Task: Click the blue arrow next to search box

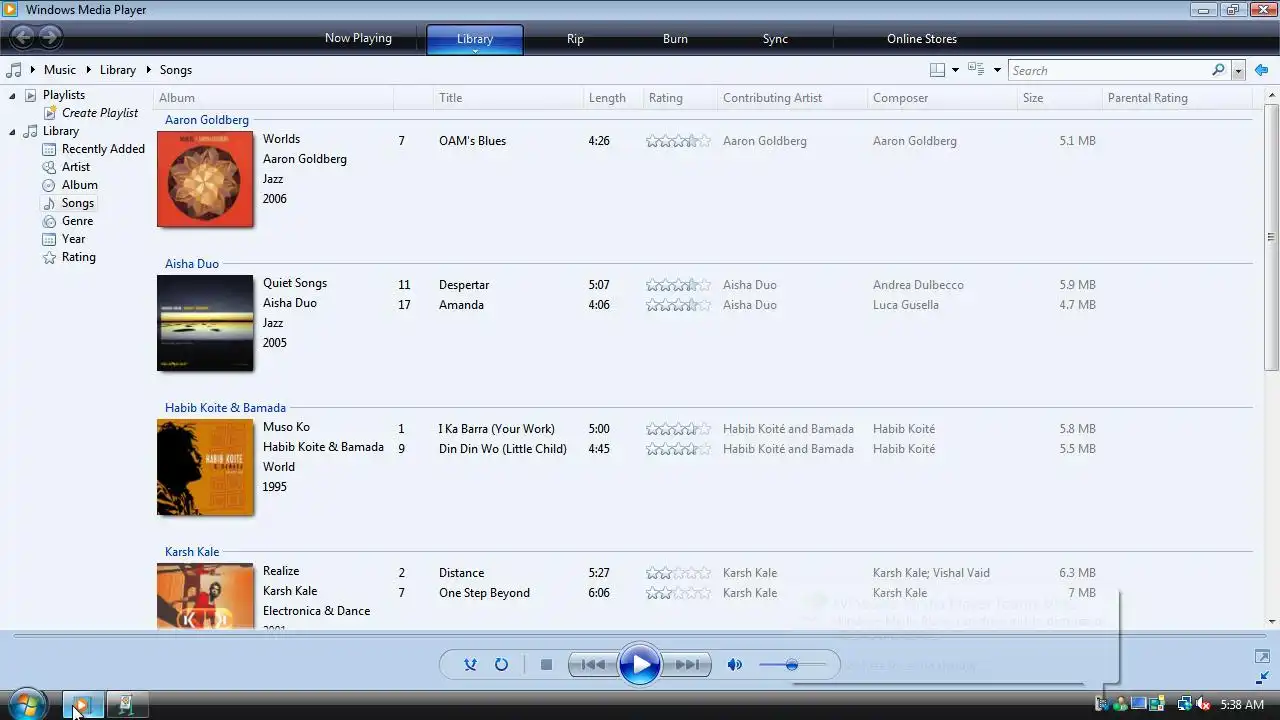Action: coord(1261,70)
